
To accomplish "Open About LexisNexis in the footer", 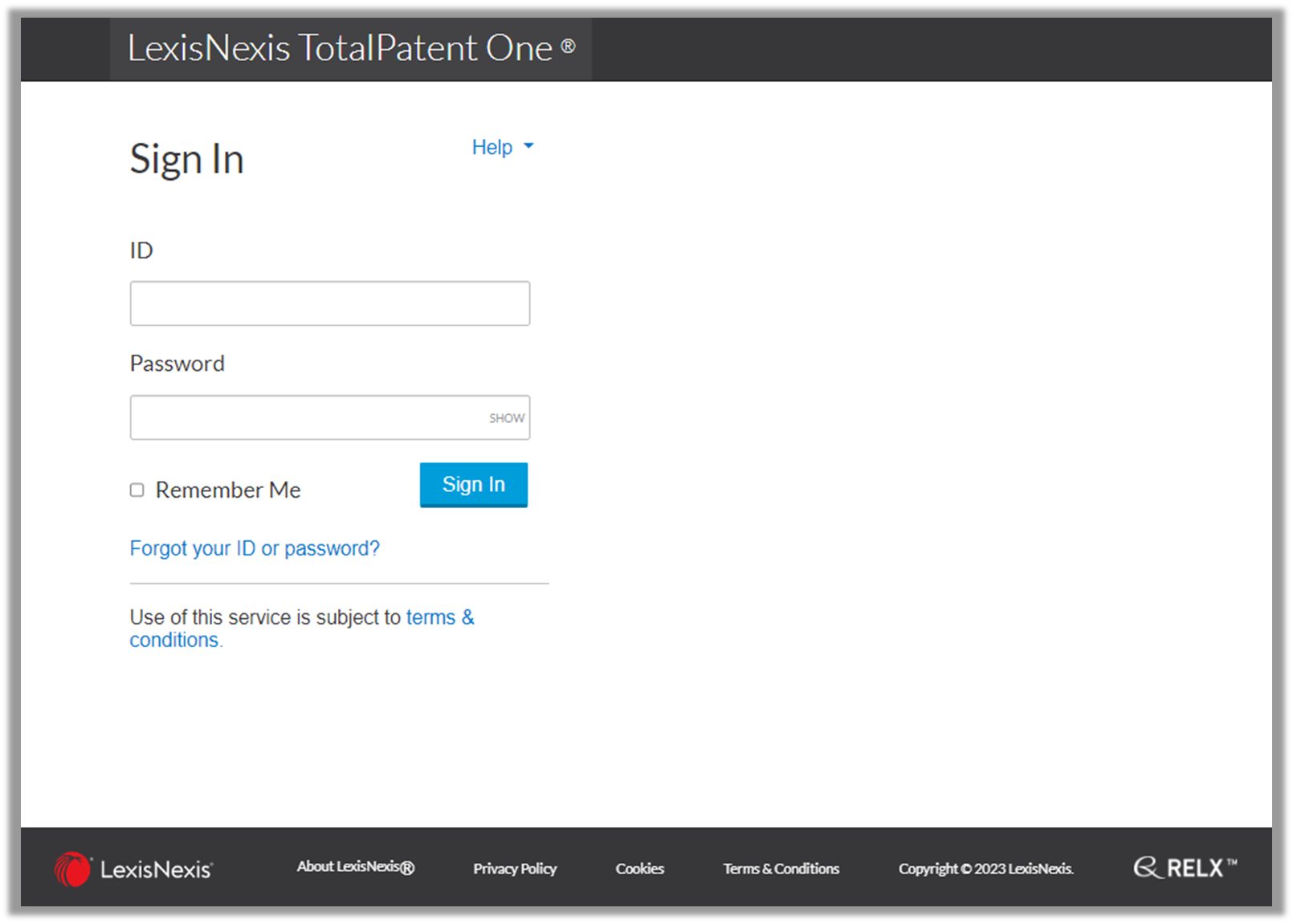I will point(356,868).
